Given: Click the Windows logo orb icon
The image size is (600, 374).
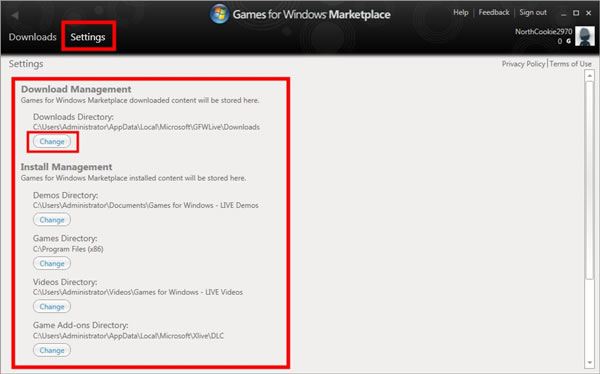Looking at the screenshot, I should point(219,14).
